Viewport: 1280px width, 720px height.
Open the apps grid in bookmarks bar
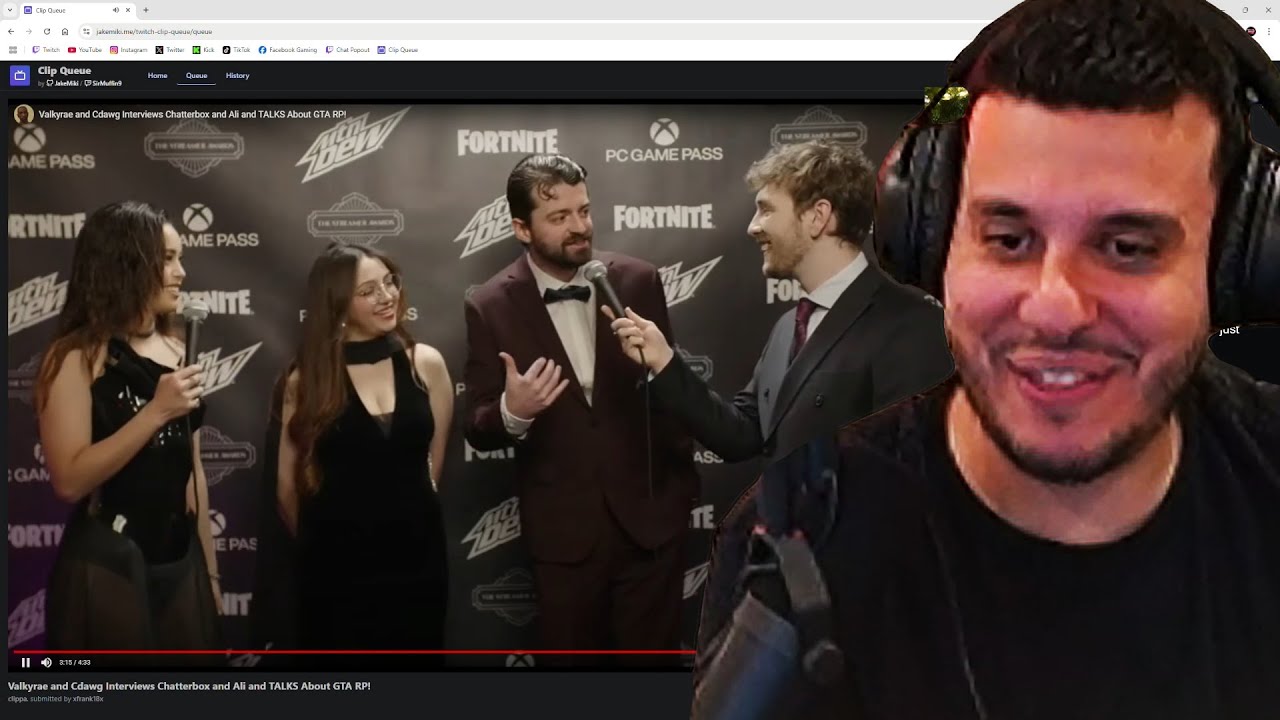pyautogui.click(x=13, y=49)
